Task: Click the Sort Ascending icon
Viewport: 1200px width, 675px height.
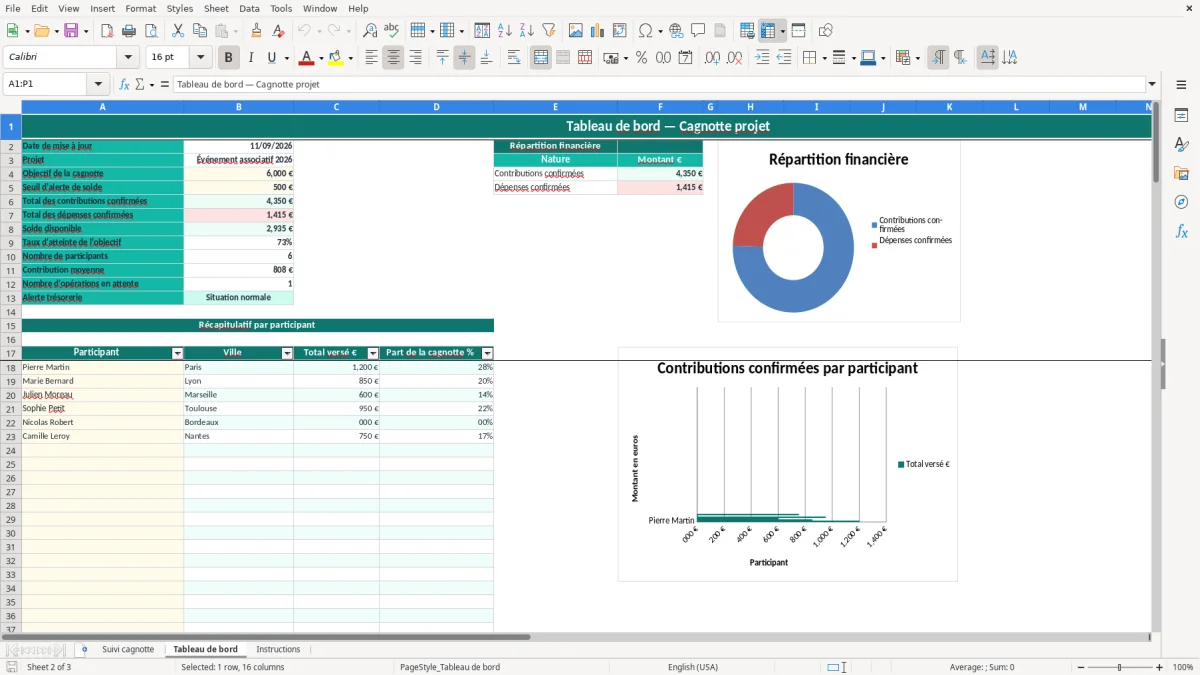Action: point(505,31)
